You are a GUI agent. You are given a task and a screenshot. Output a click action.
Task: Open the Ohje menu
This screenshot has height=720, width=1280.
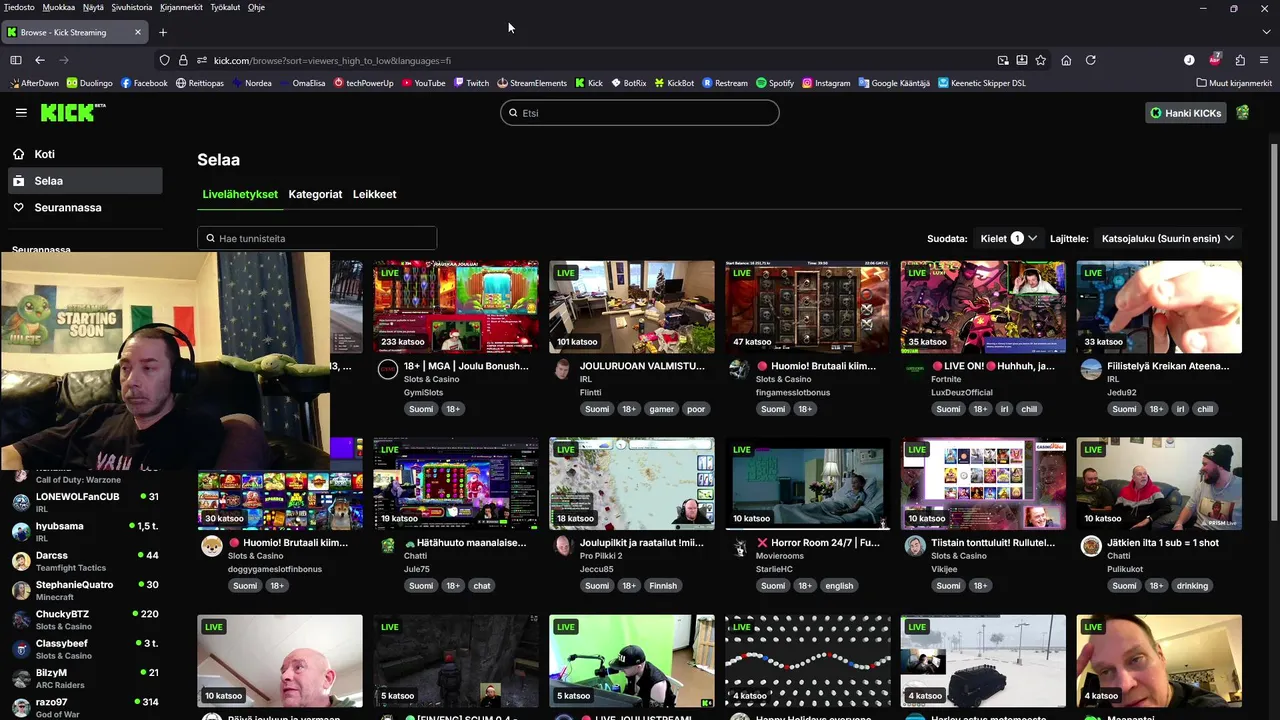click(x=256, y=7)
